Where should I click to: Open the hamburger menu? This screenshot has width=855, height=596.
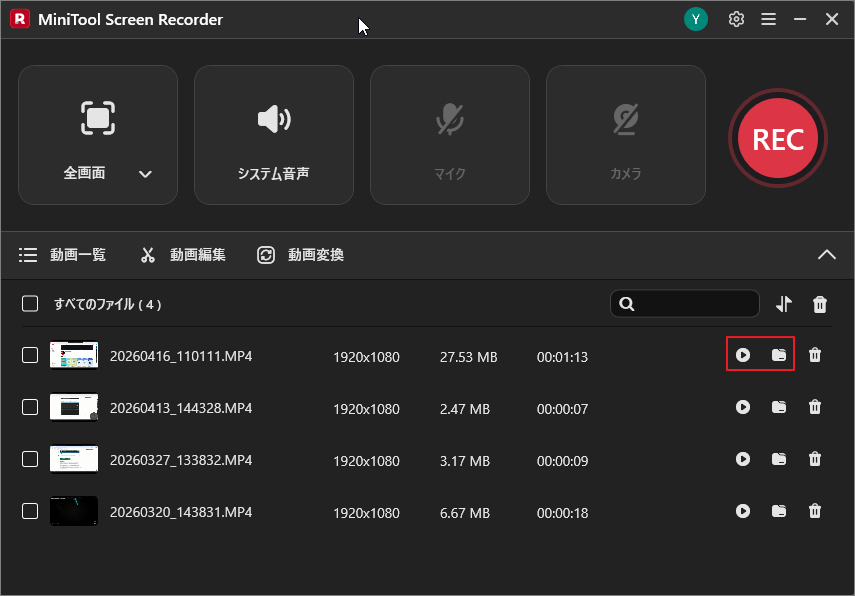768,19
